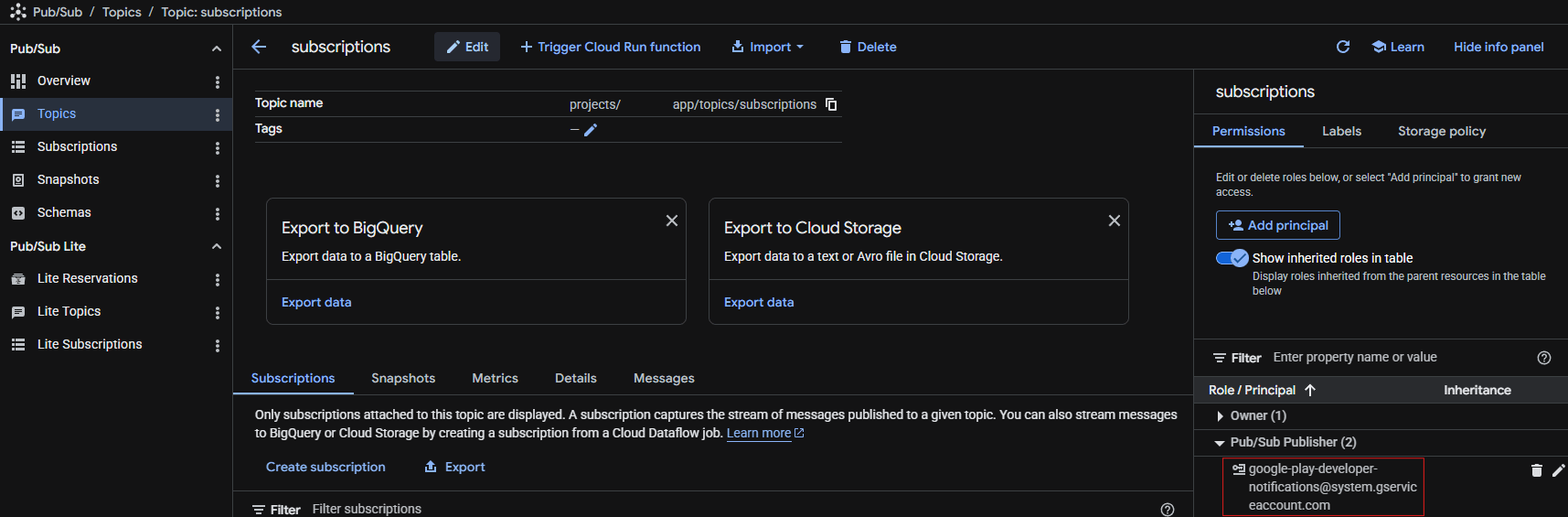The width and height of the screenshot is (1568, 517).
Task: Open the Messages tab
Action: click(x=664, y=378)
